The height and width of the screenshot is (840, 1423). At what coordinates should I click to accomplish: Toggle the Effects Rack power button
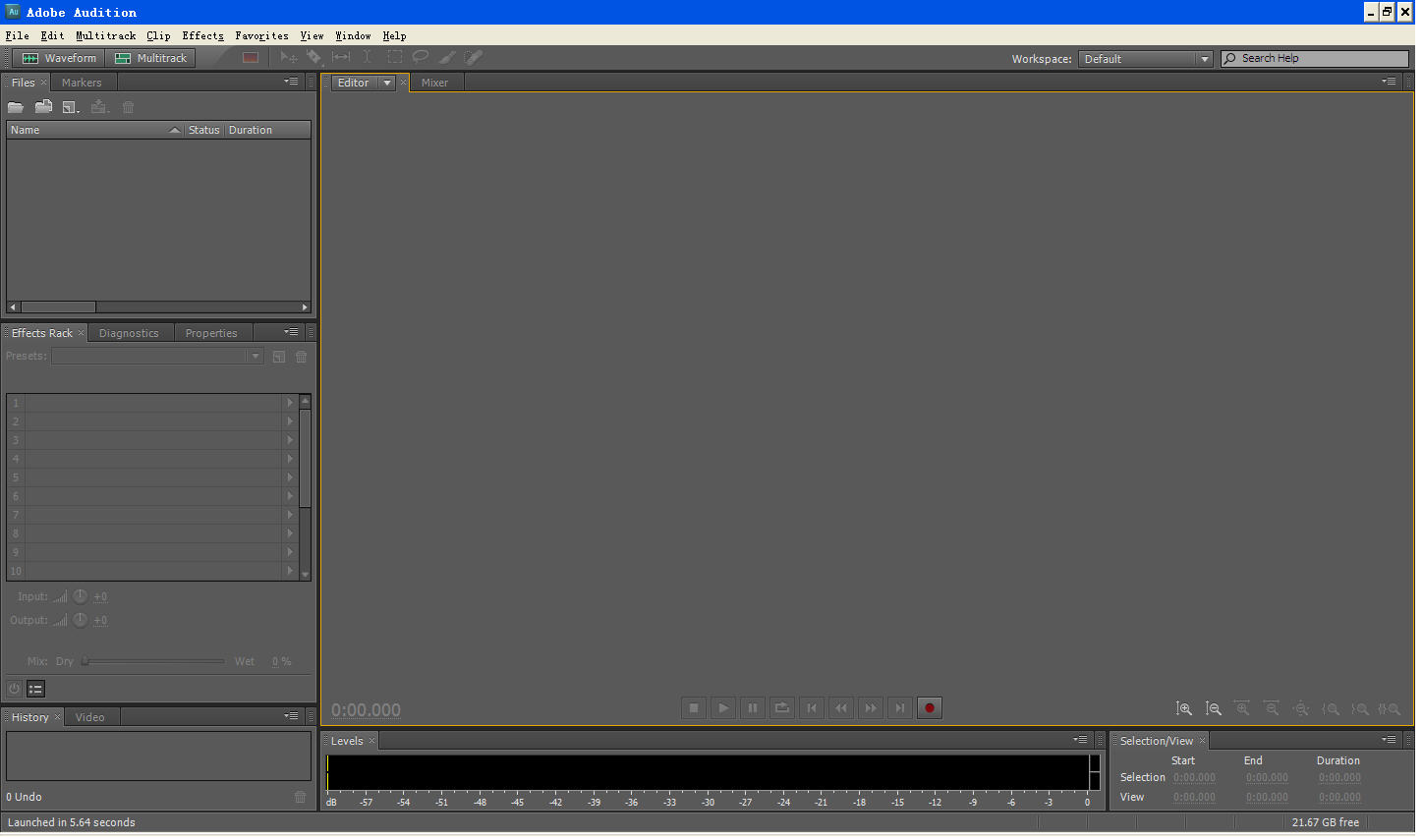(14, 689)
